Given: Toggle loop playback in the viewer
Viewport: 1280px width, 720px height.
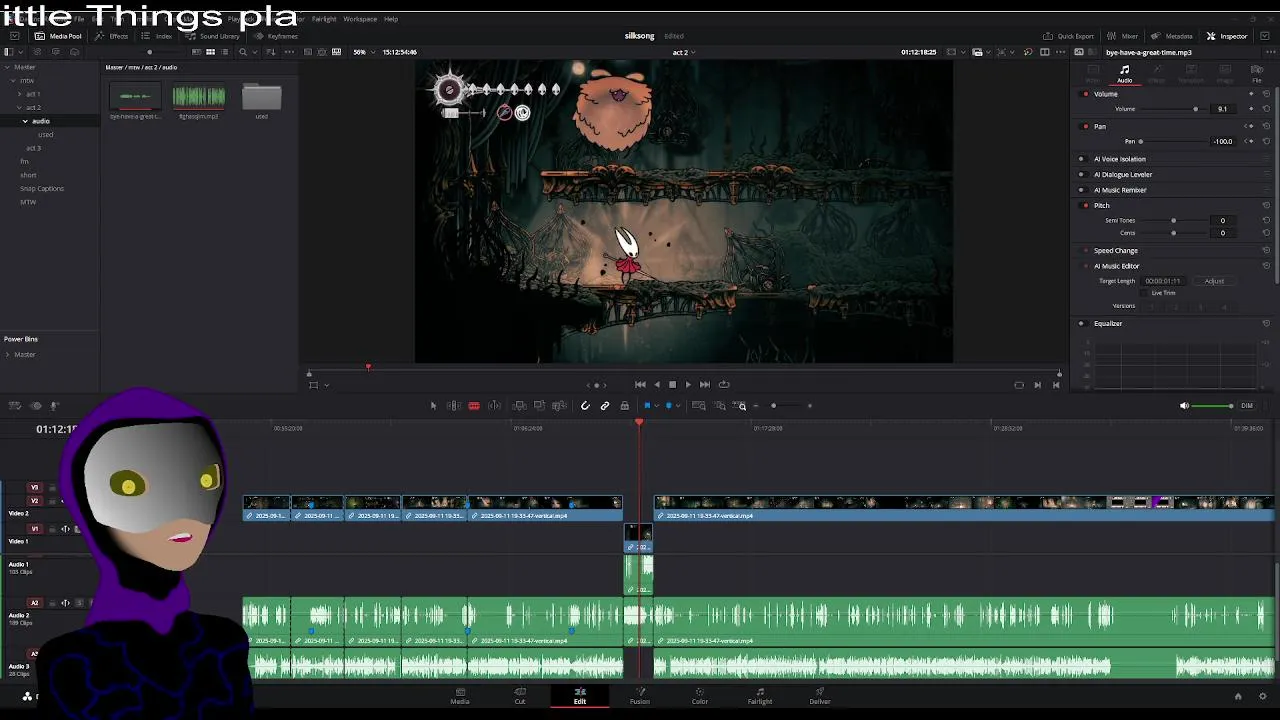Looking at the screenshot, I should (x=724, y=384).
